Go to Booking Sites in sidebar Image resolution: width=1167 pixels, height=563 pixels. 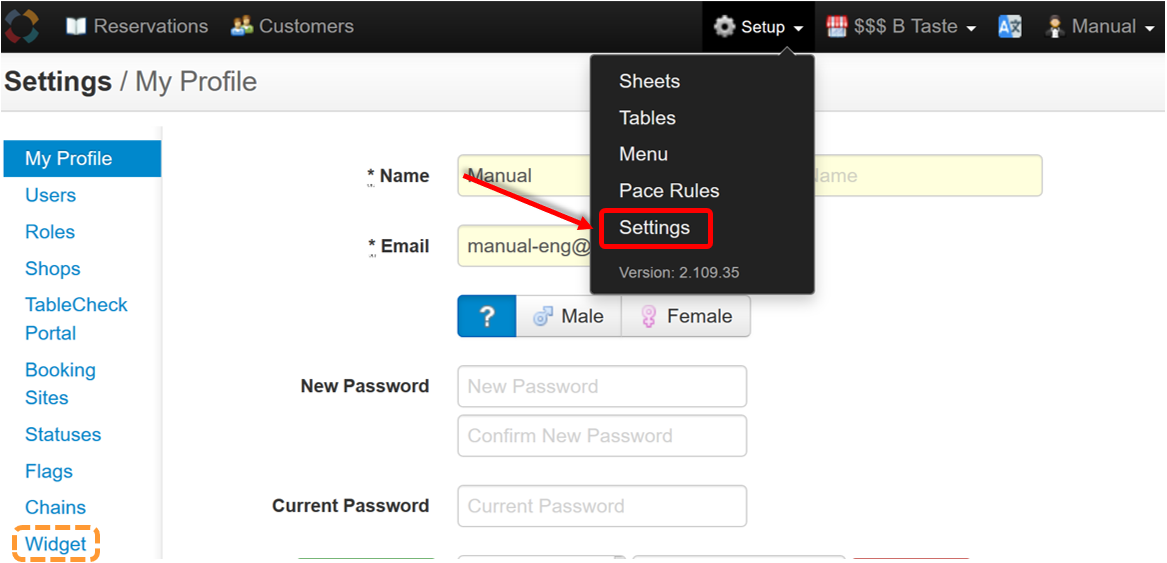60,384
